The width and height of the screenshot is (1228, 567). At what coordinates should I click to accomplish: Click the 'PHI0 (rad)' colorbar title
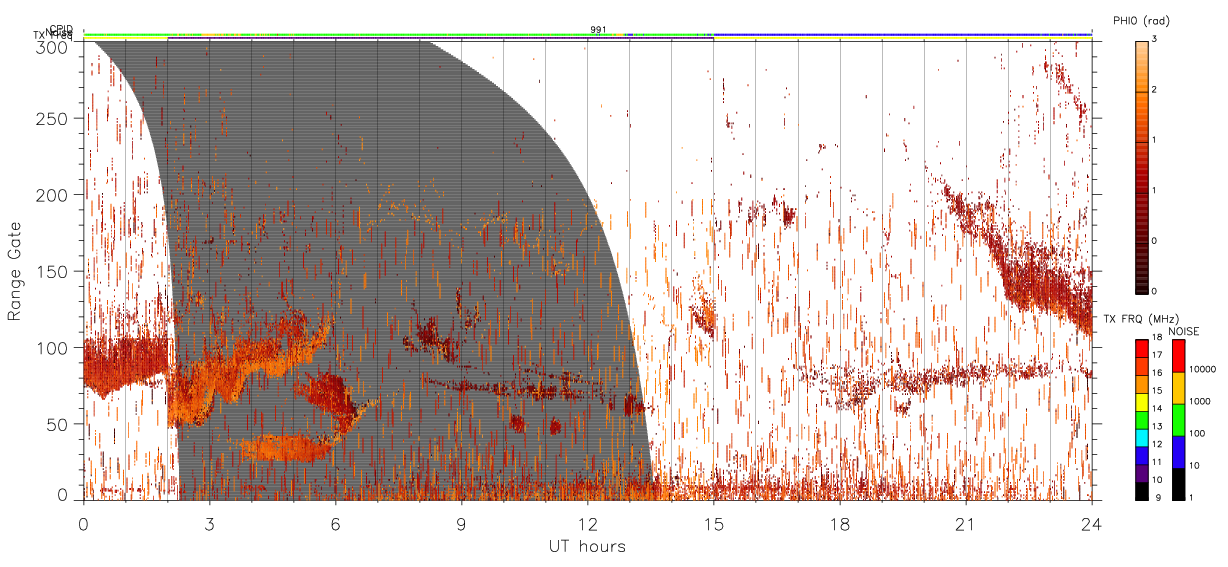pyautogui.click(x=1141, y=21)
